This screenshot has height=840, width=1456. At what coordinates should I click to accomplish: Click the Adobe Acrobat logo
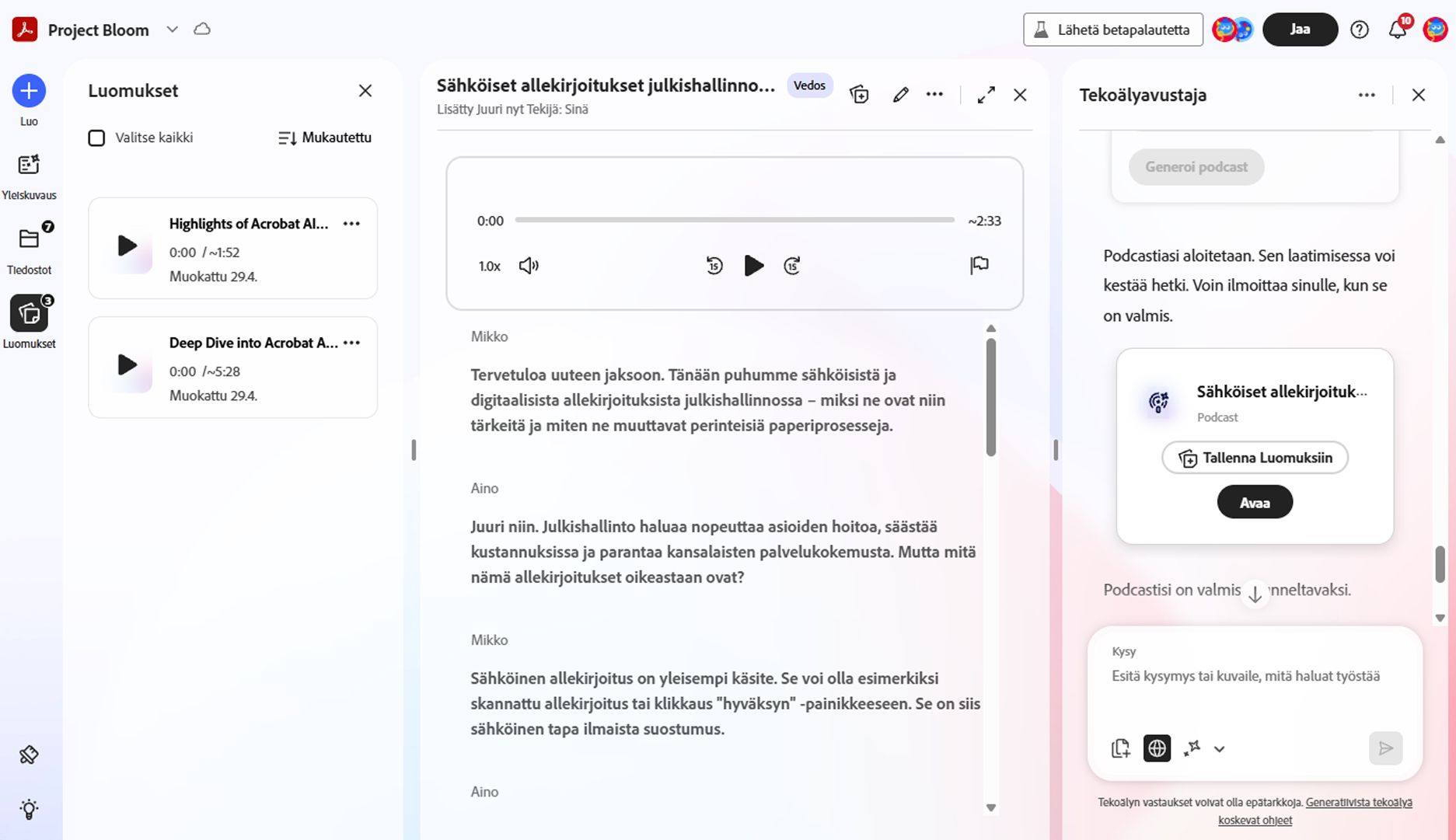pyautogui.click(x=25, y=30)
